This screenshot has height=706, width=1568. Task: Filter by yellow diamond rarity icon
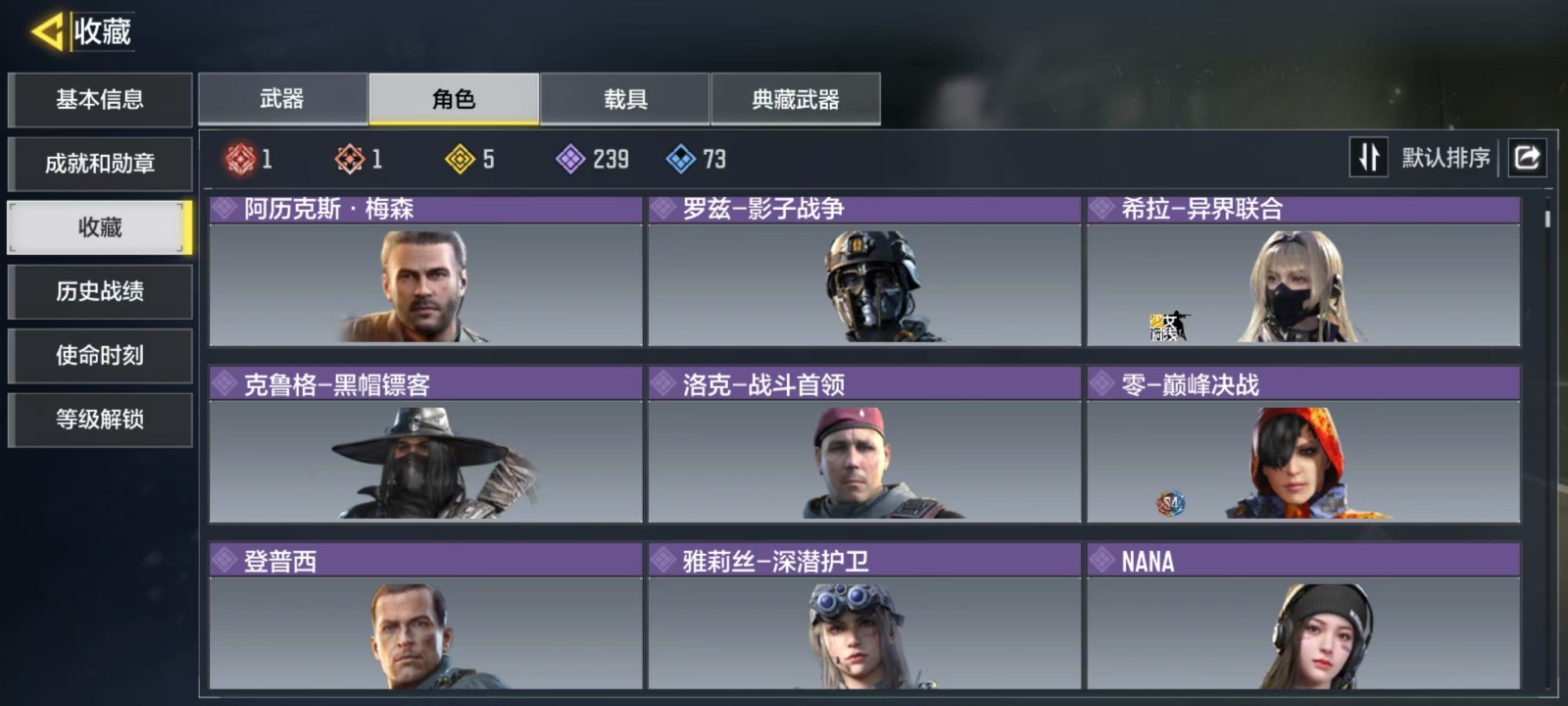point(460,159)
